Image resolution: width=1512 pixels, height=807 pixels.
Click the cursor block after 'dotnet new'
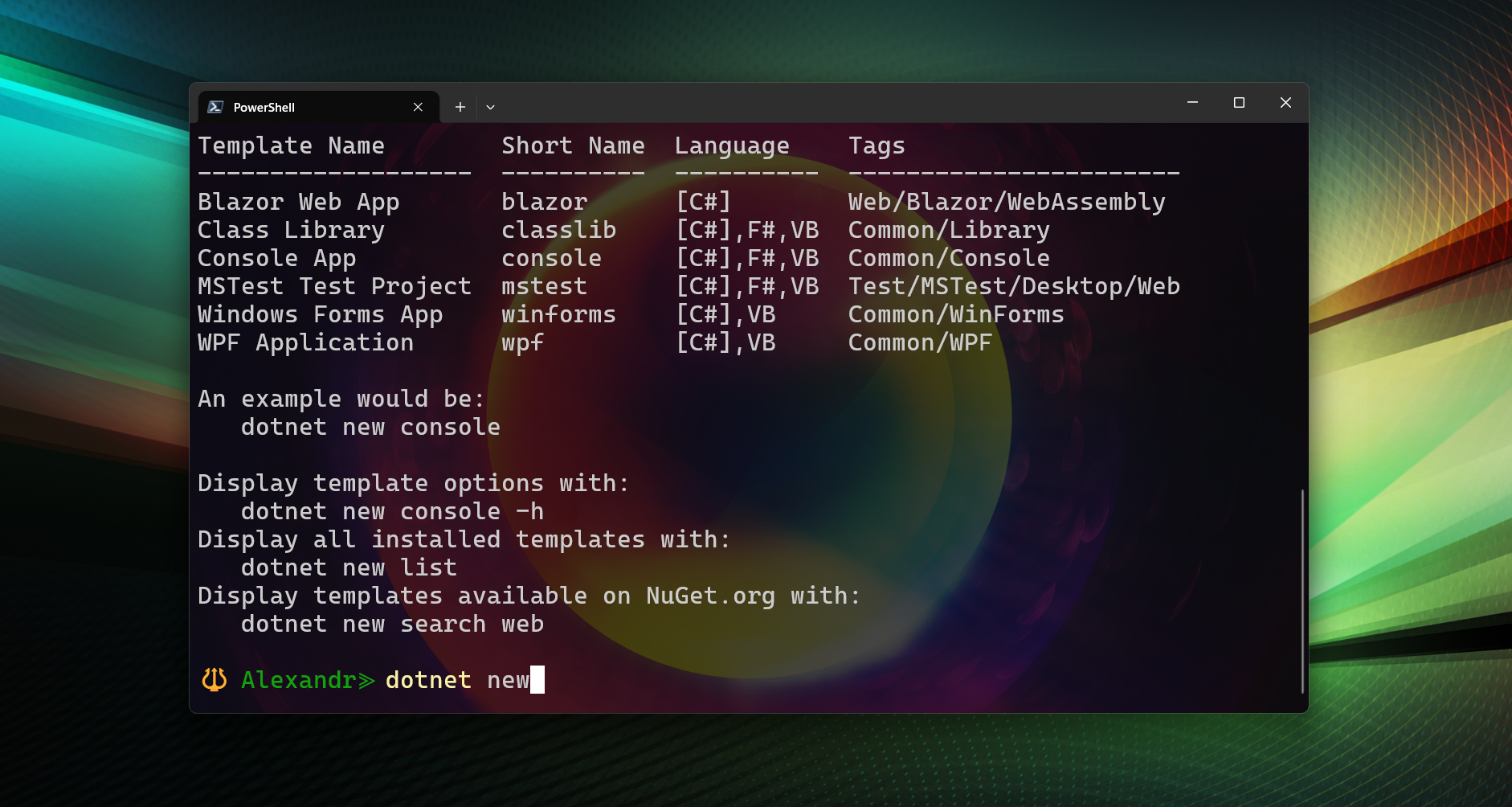pyautogui.click(x=537, y=680)
